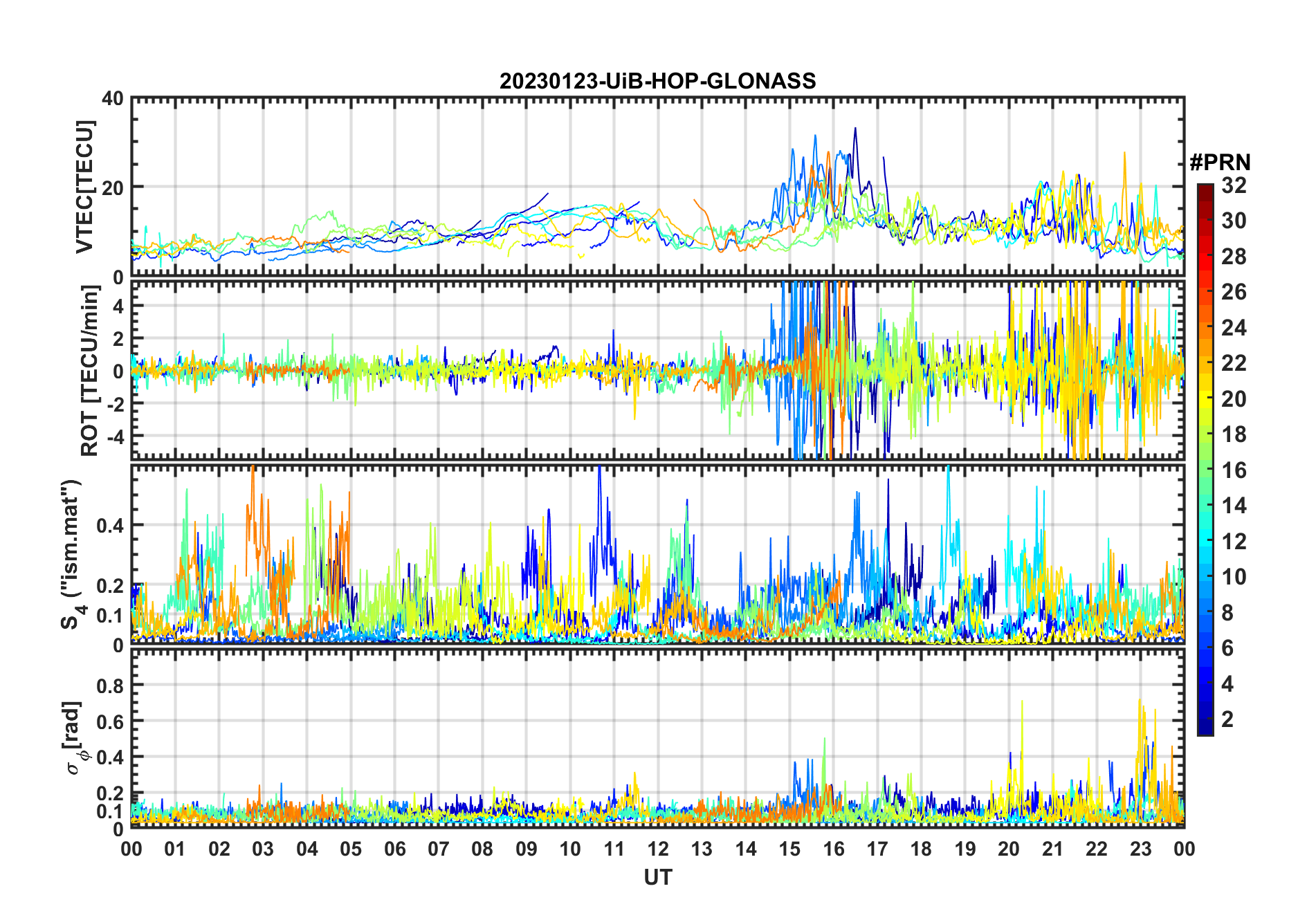
Task: Select PRN colorbar label "2"
Action: click(1227, 719)
